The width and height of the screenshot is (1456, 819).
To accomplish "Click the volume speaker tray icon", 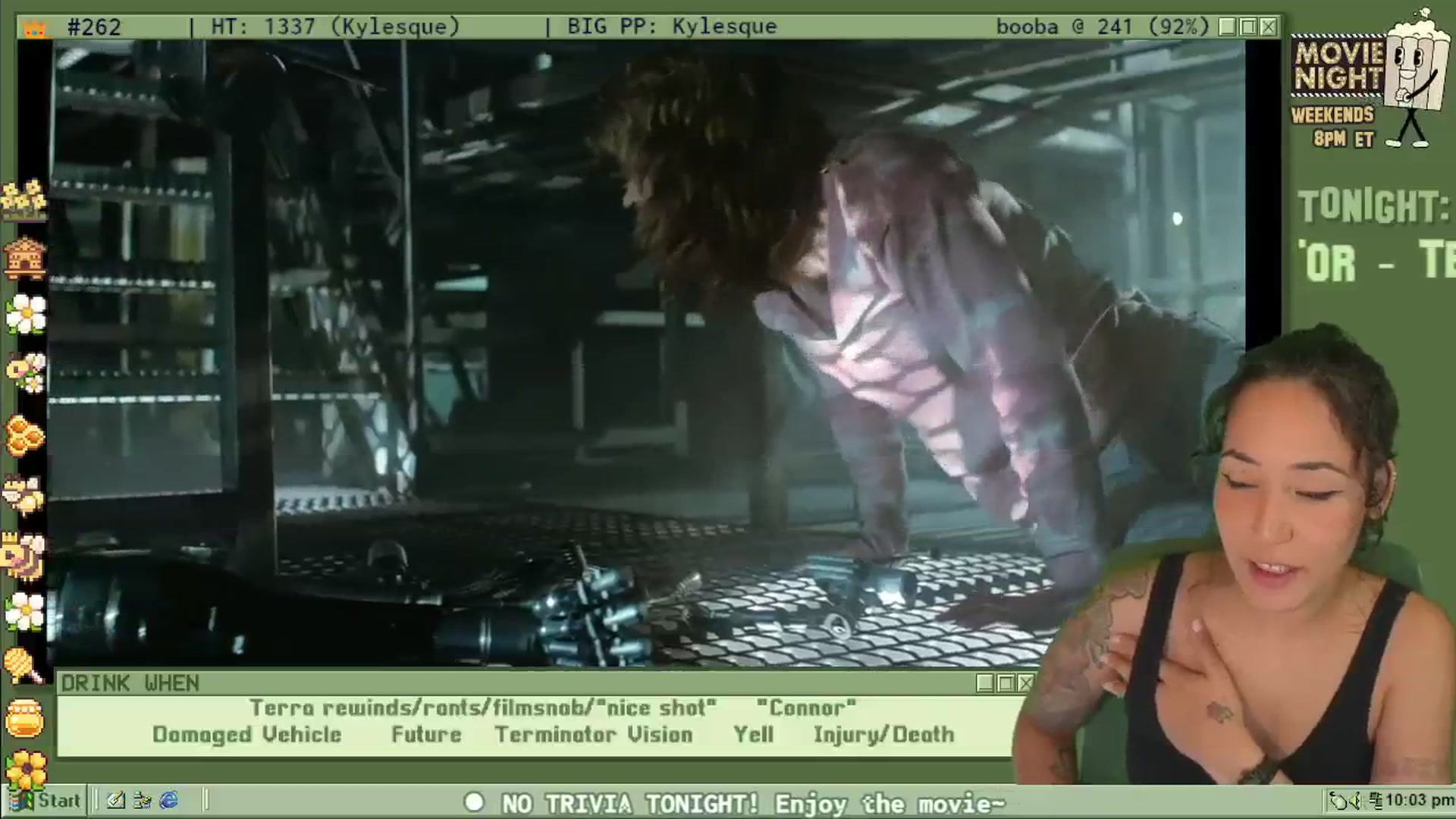I will coord(1355,800).
